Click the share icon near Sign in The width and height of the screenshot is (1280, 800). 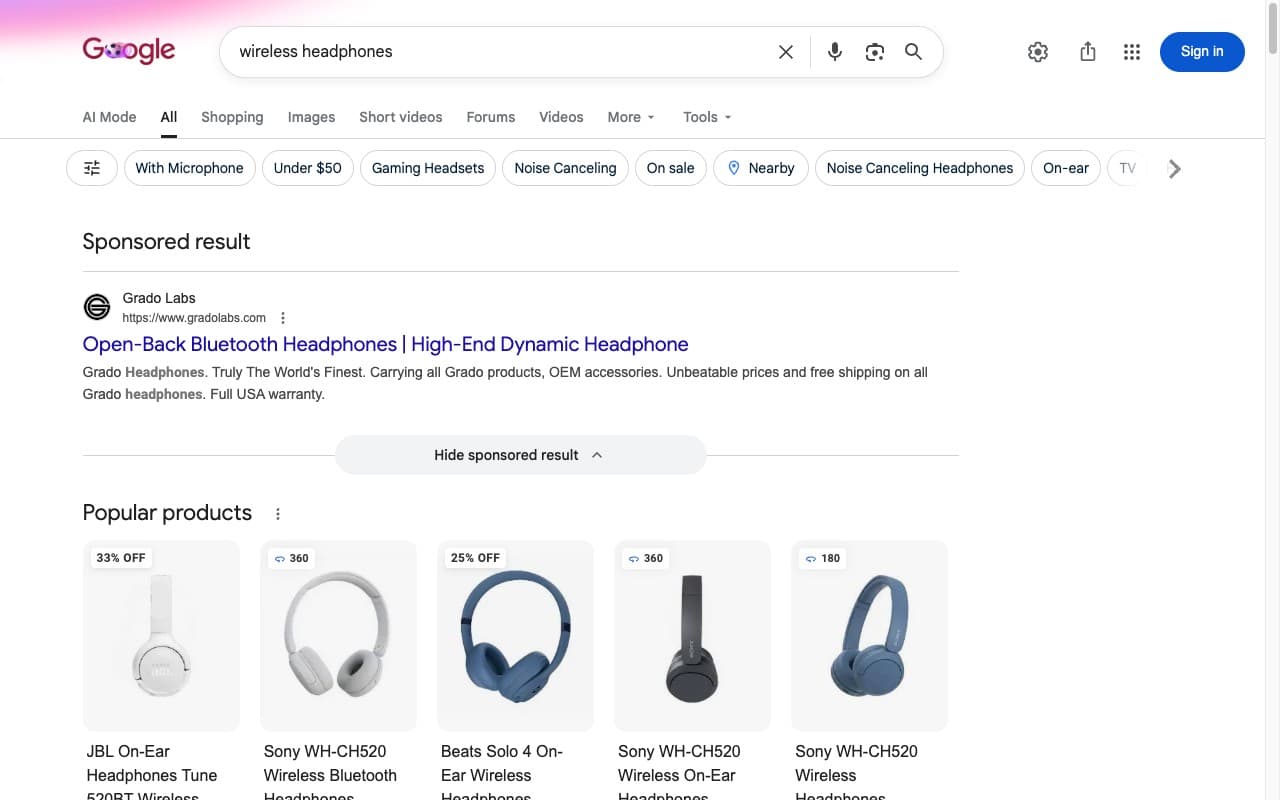(x=1088, y=52)
